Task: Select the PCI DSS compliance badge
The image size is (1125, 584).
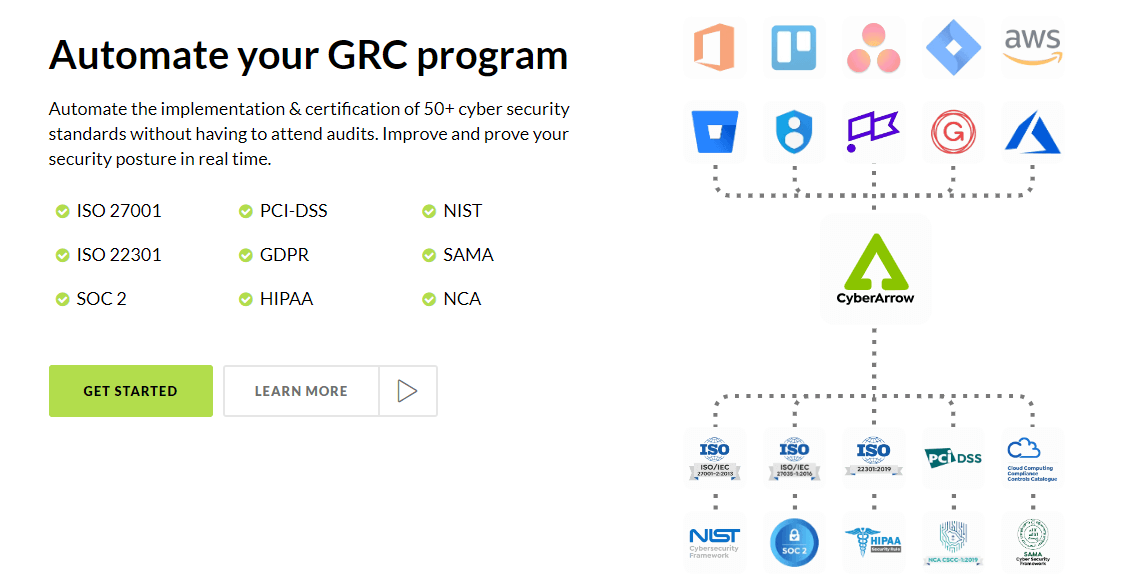Action: coord(953,457)
